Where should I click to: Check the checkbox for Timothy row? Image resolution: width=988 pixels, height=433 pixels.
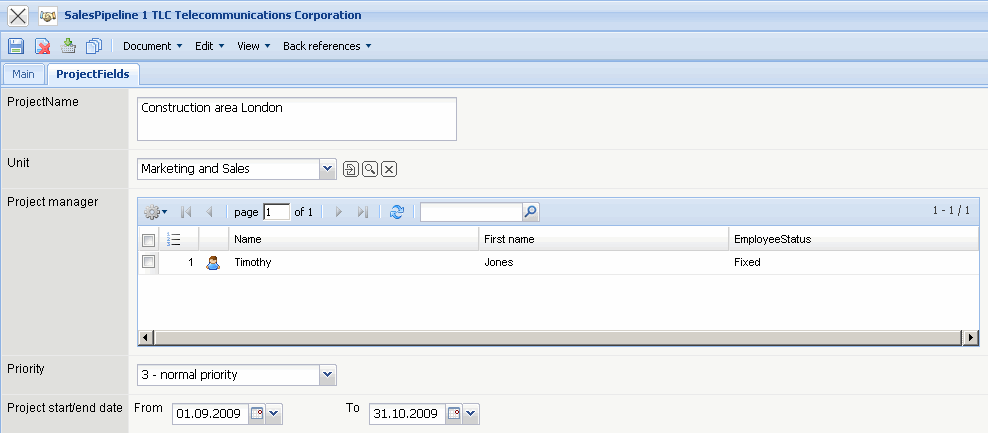[148, 262]
